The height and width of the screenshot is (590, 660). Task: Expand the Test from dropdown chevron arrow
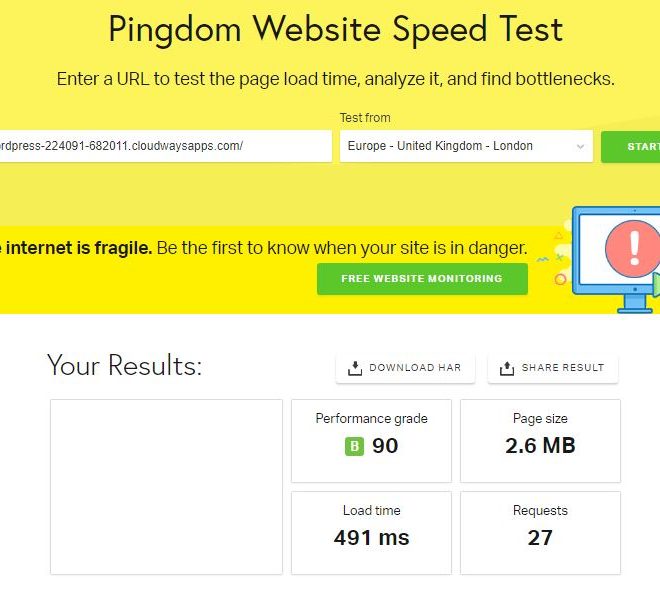pyautogui.click(x=580, y=146)
